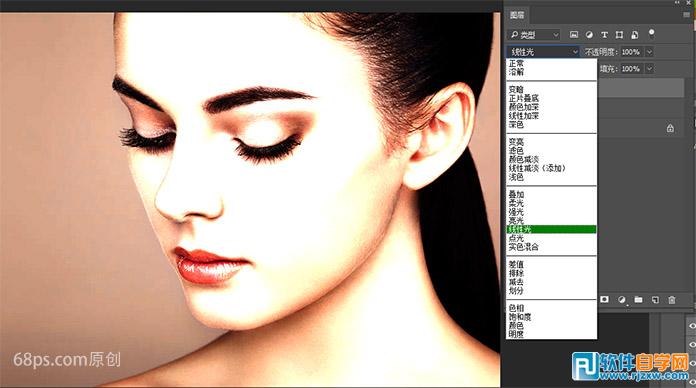Toggle the topmost eye visibility icon
This screenshot has height=388, width=696.
pyautogui.click(x=692, y=326)
